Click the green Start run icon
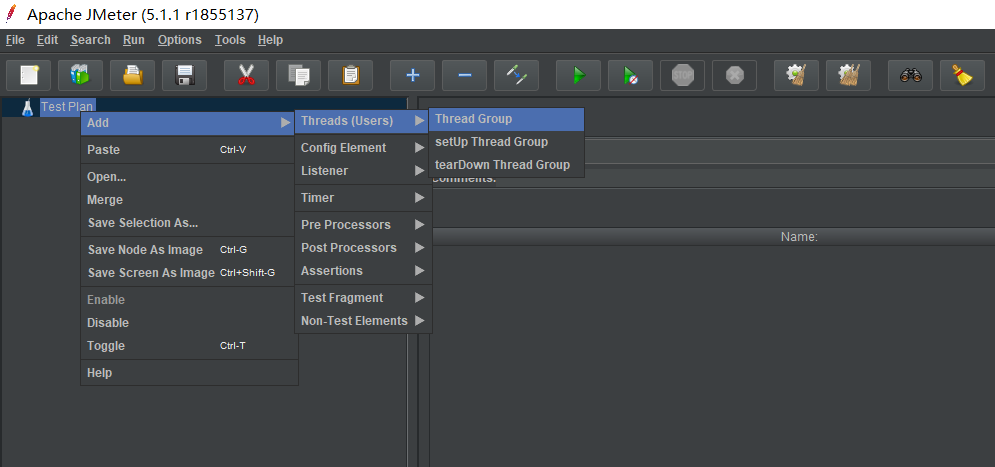Viewport: 995px width, 467px height. coord(578,76)
